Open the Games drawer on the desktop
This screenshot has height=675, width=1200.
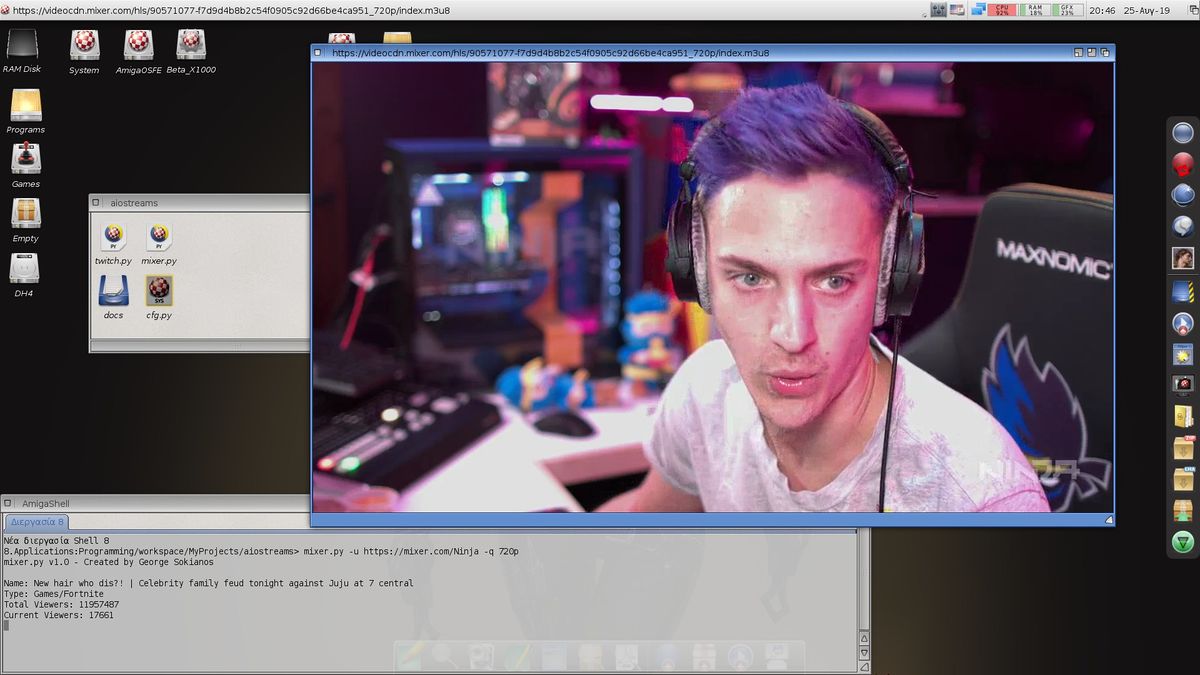point(25,159)
